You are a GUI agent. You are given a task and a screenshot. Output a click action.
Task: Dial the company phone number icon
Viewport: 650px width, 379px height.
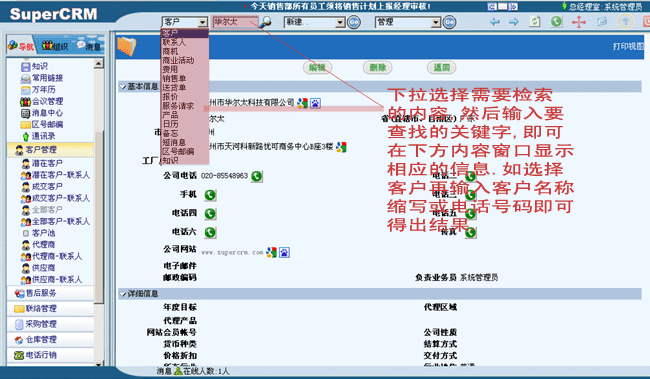(x=257, y=176)
